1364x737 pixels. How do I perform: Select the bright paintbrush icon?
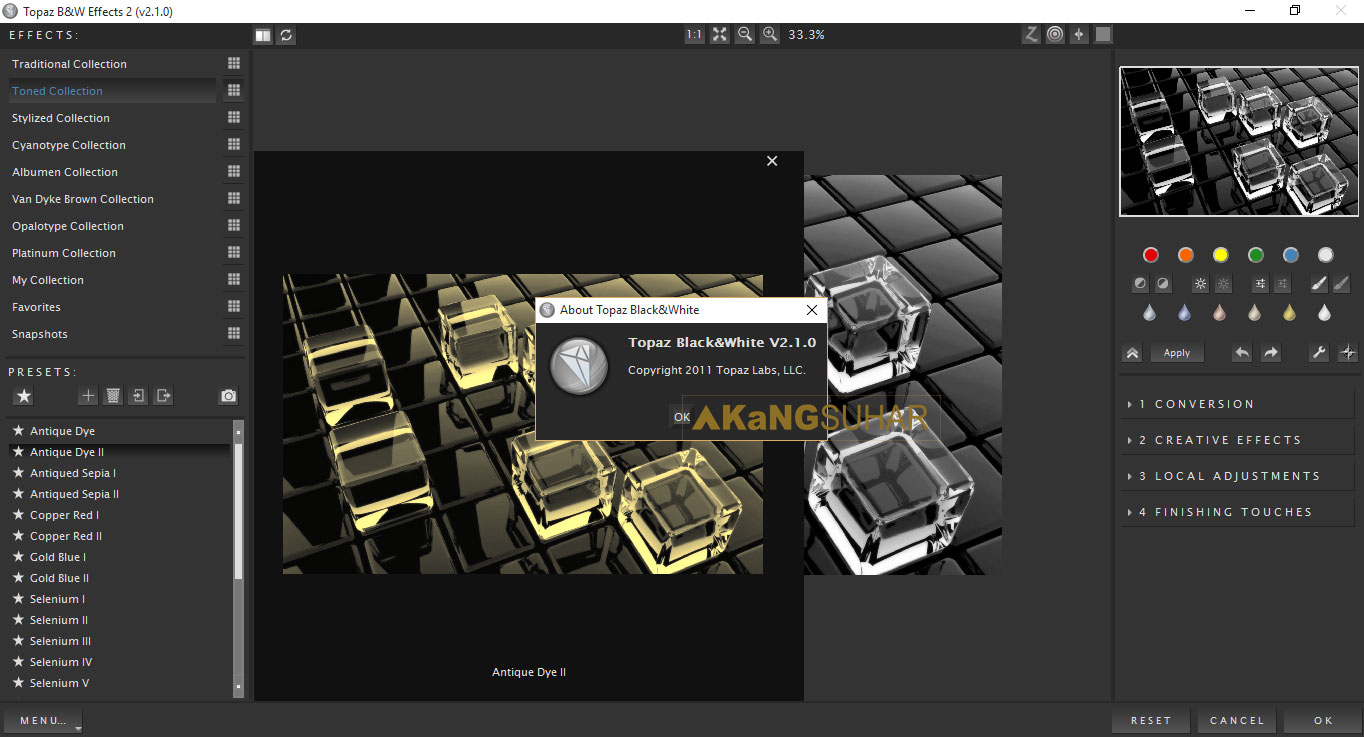click(x=1319, y=284)
